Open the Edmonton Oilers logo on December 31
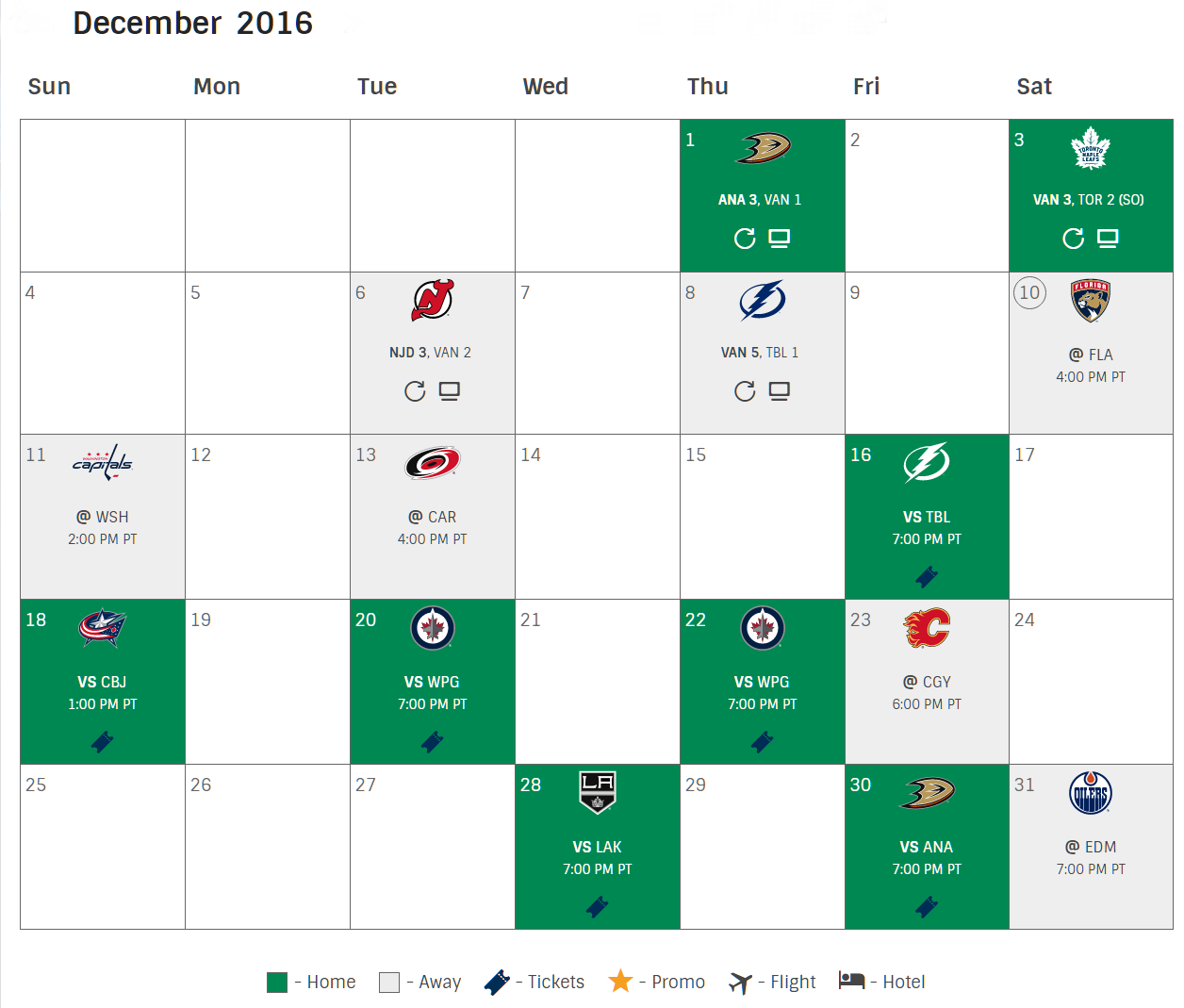This screenshot has height=1008, width=1184. pos(1091,794)
